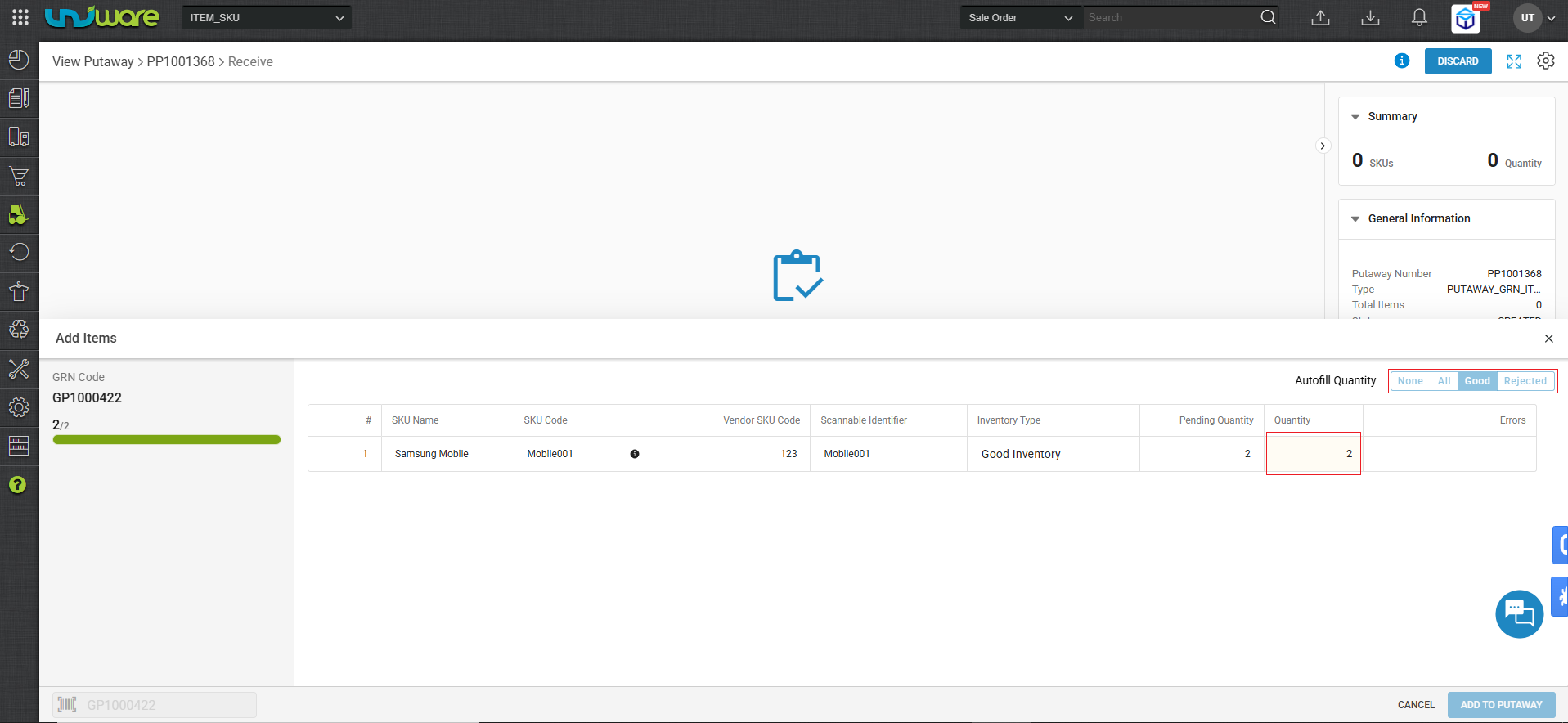Click the barcode scan icon at bottom

click(x=67, y=704)
